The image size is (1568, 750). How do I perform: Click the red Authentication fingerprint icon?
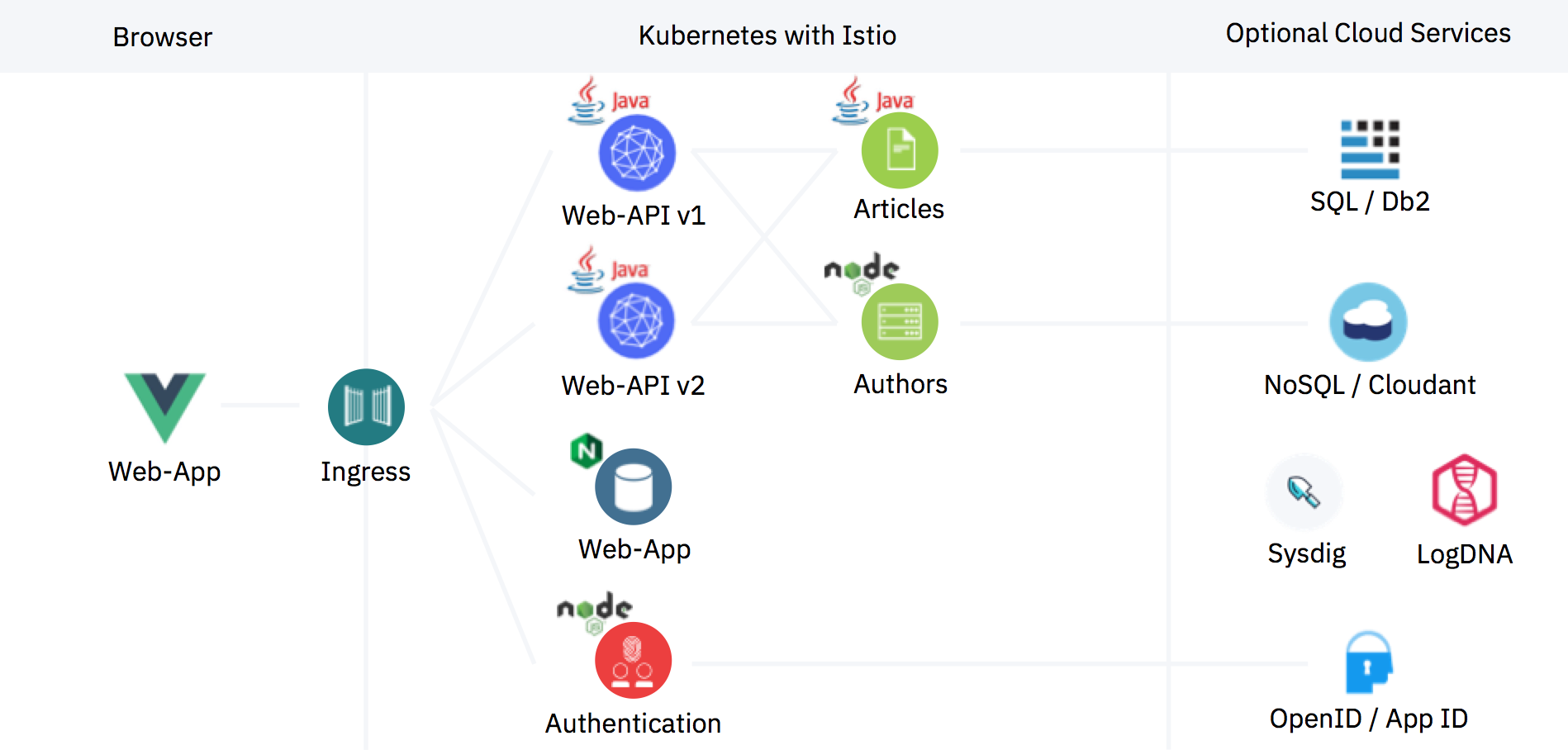[x=633, y=660]
